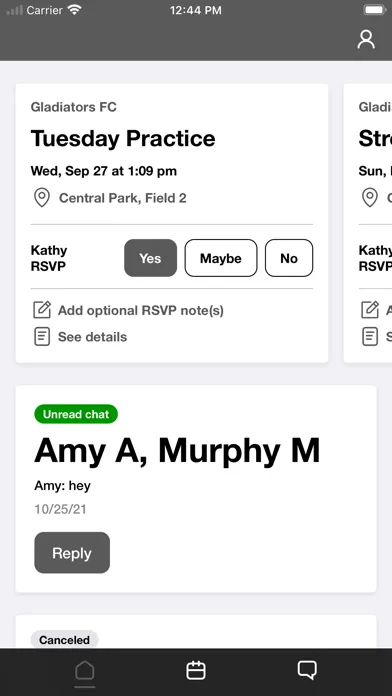Open the Tuesday Practice event title
The height and width of the screenshot is (696, 392).
pos(123,138)
